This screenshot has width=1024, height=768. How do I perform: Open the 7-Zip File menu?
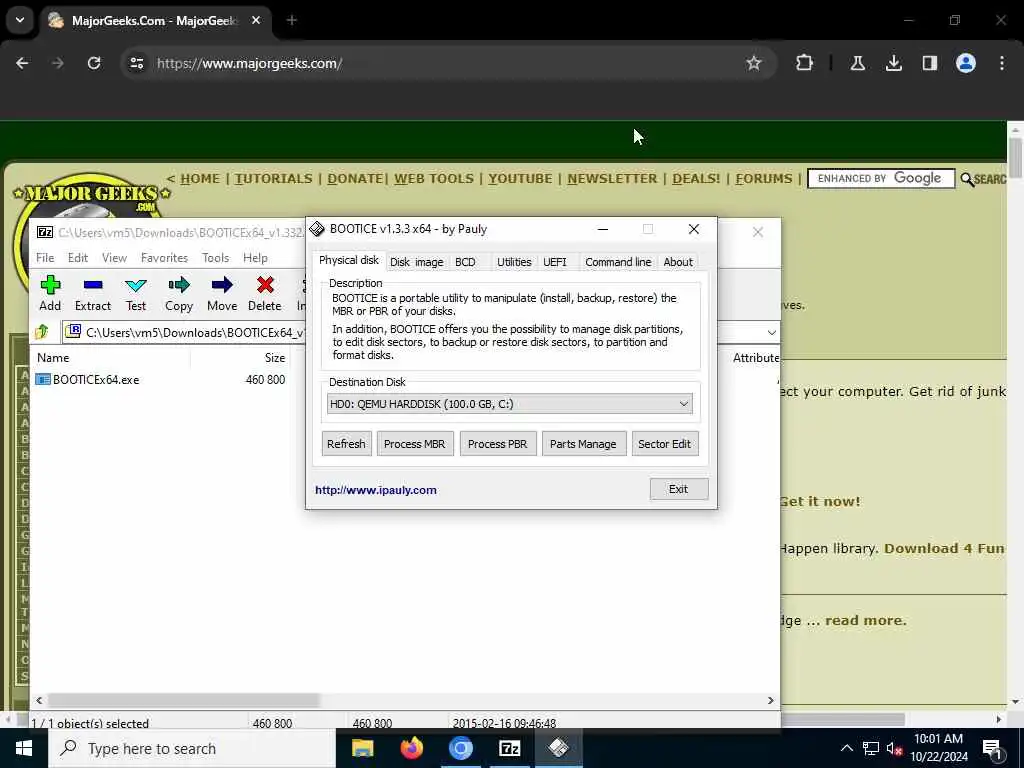click(x=45, y=258)
